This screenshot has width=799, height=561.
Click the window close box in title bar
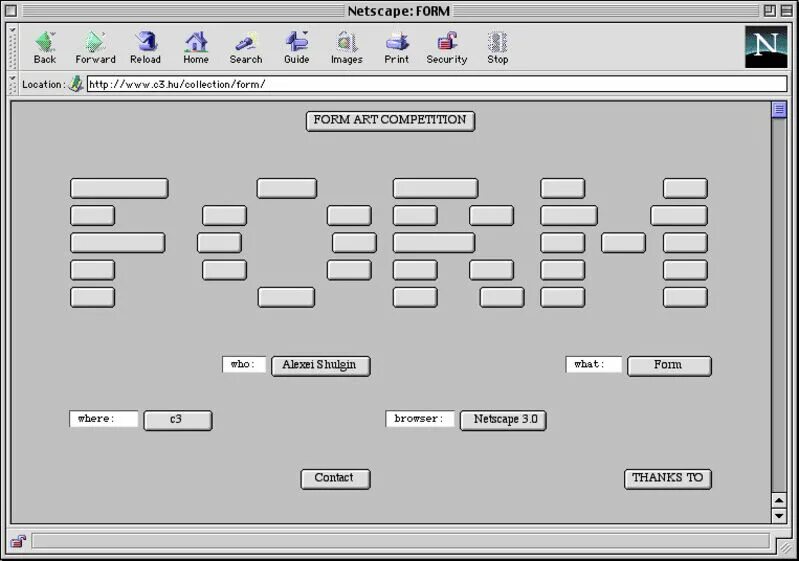point(11,11)
